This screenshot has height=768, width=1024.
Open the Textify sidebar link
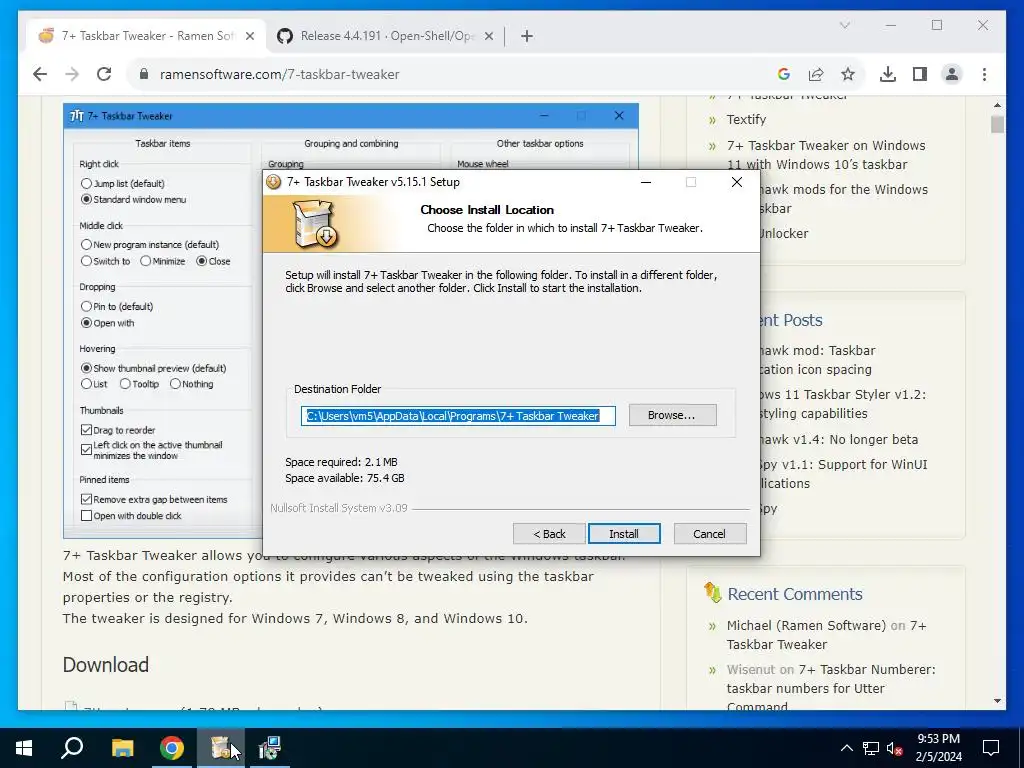[746, 120]
